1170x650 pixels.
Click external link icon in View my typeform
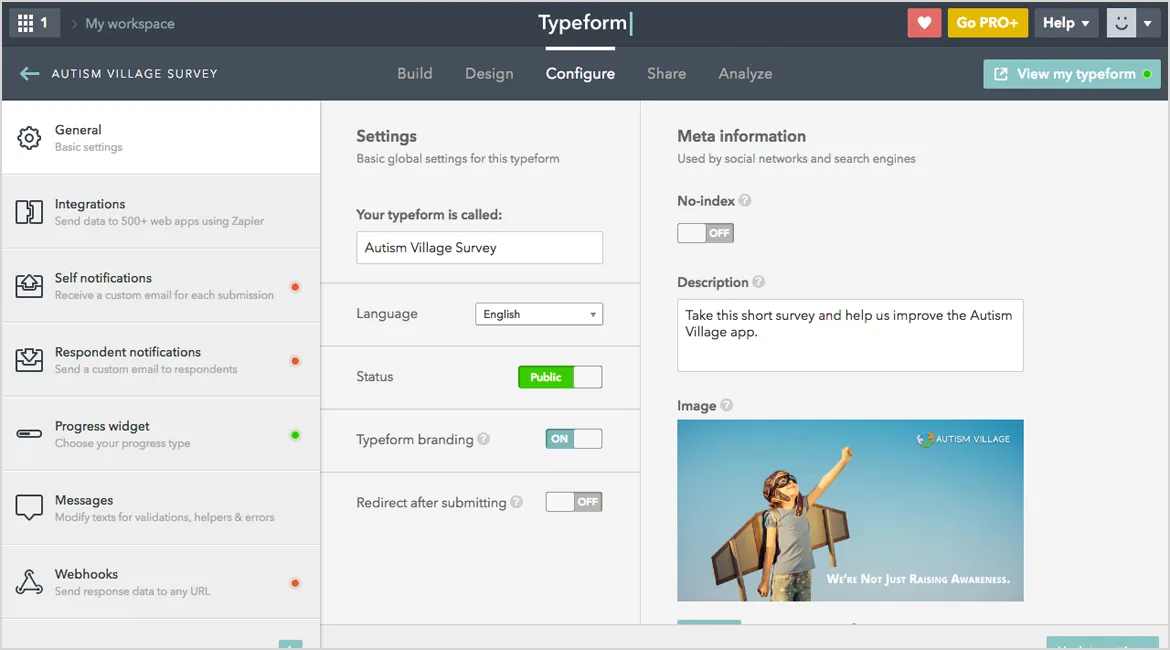click(x=1001, y=74)
